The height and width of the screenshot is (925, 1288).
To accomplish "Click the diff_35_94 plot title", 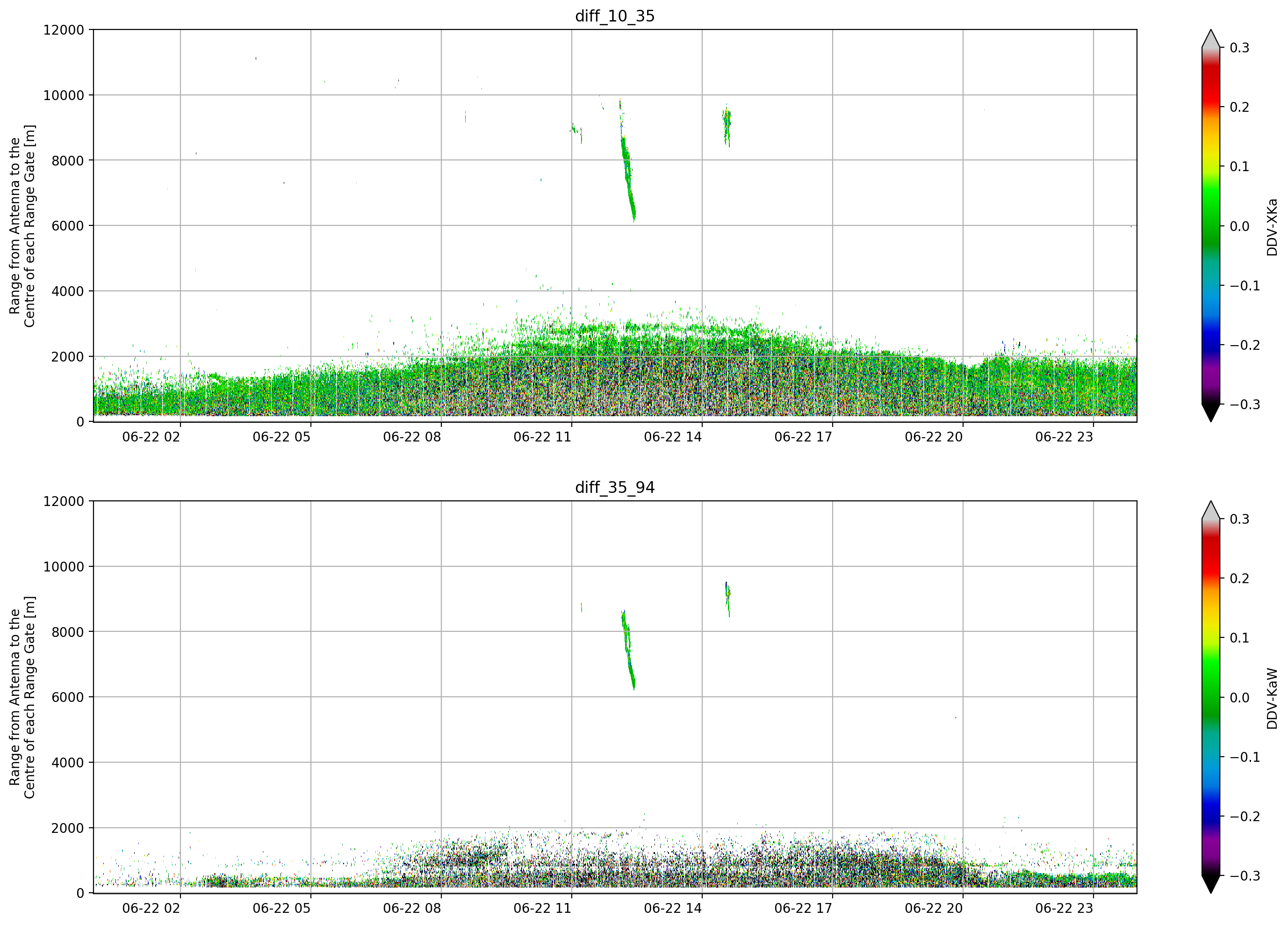I will click(615, 487).
